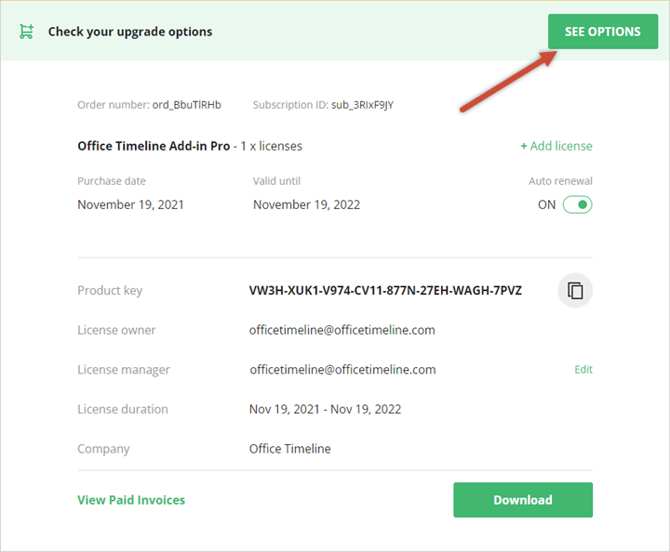
Task: Edit the license manager
Action: pos(583,369)
